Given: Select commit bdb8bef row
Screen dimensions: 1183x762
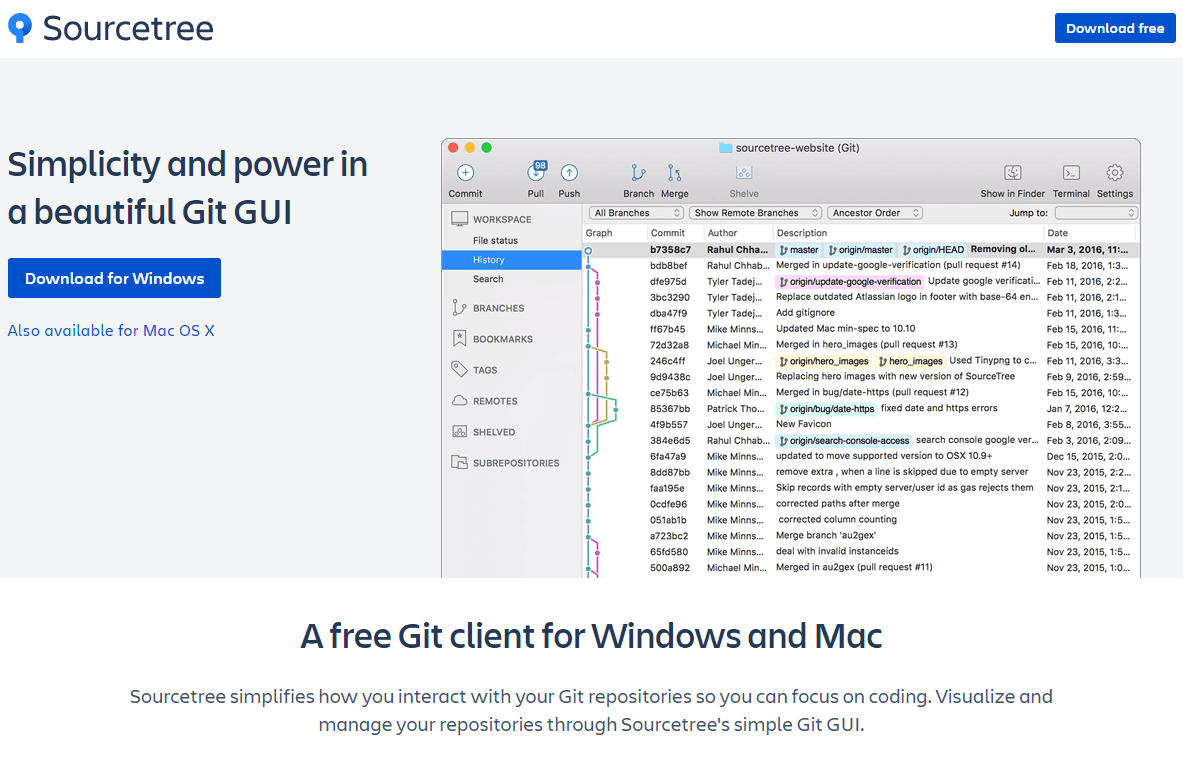Looking at the screenshot, I should point(862,266).
